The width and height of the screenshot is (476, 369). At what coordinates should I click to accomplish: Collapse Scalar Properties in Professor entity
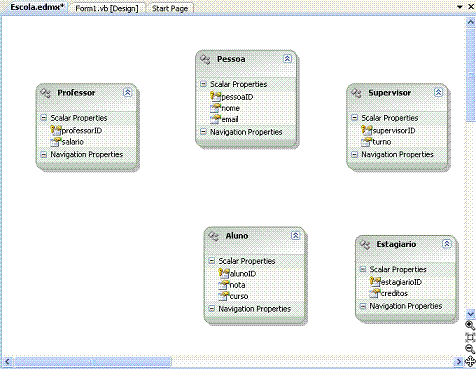click(44, 117)
